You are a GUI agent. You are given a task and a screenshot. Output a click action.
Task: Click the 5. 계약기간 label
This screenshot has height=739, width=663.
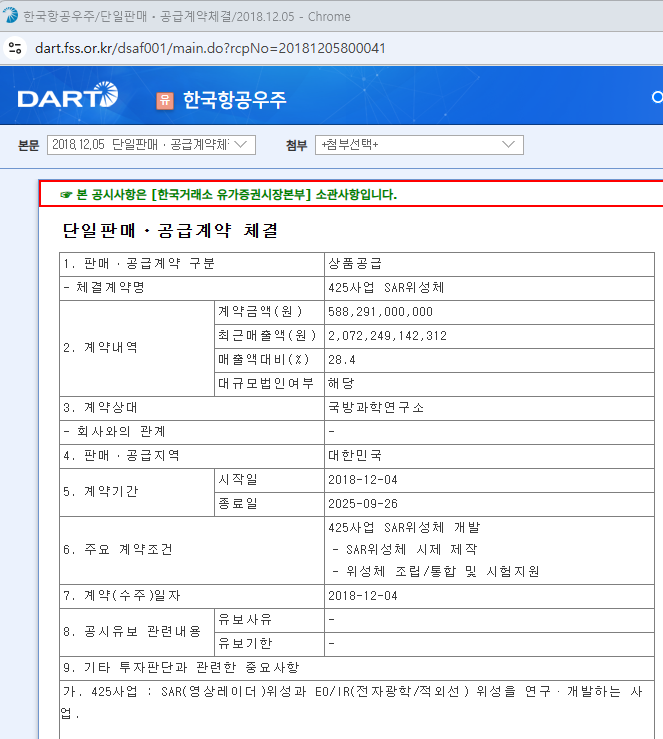click(x=100, y=492)
